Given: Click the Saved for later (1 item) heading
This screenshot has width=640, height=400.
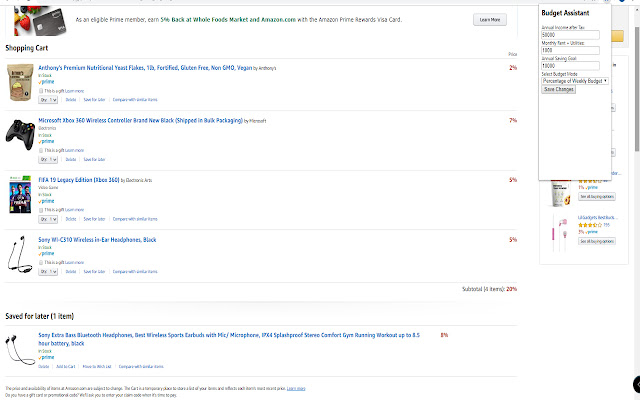Looking at the screenshot, I should coord(40,316).
